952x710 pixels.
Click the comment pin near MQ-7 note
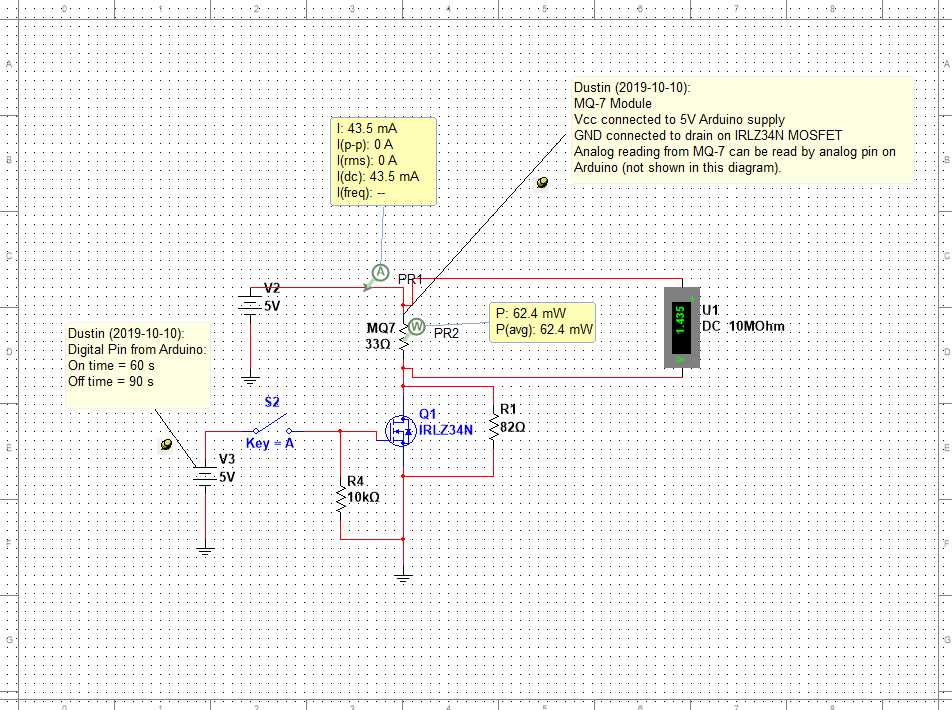(542, 182)
